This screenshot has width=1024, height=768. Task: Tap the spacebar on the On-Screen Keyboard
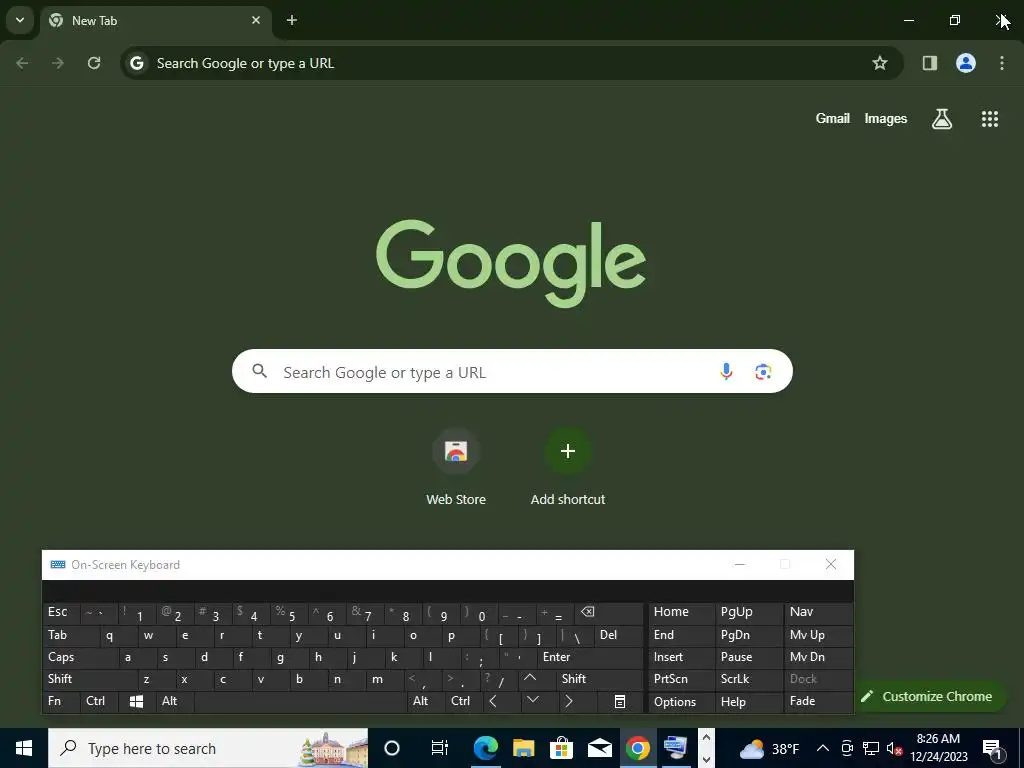click(300, 701)
